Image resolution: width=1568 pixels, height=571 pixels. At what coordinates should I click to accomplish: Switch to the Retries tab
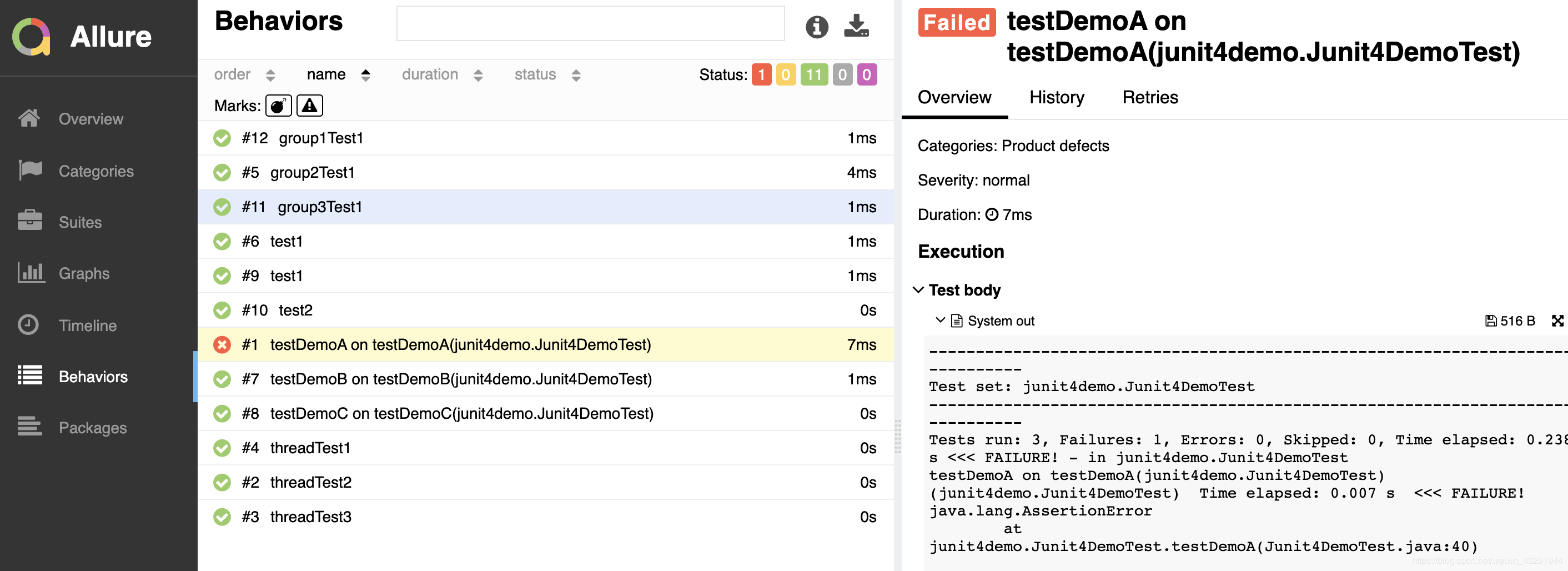tap(1149, 97)
